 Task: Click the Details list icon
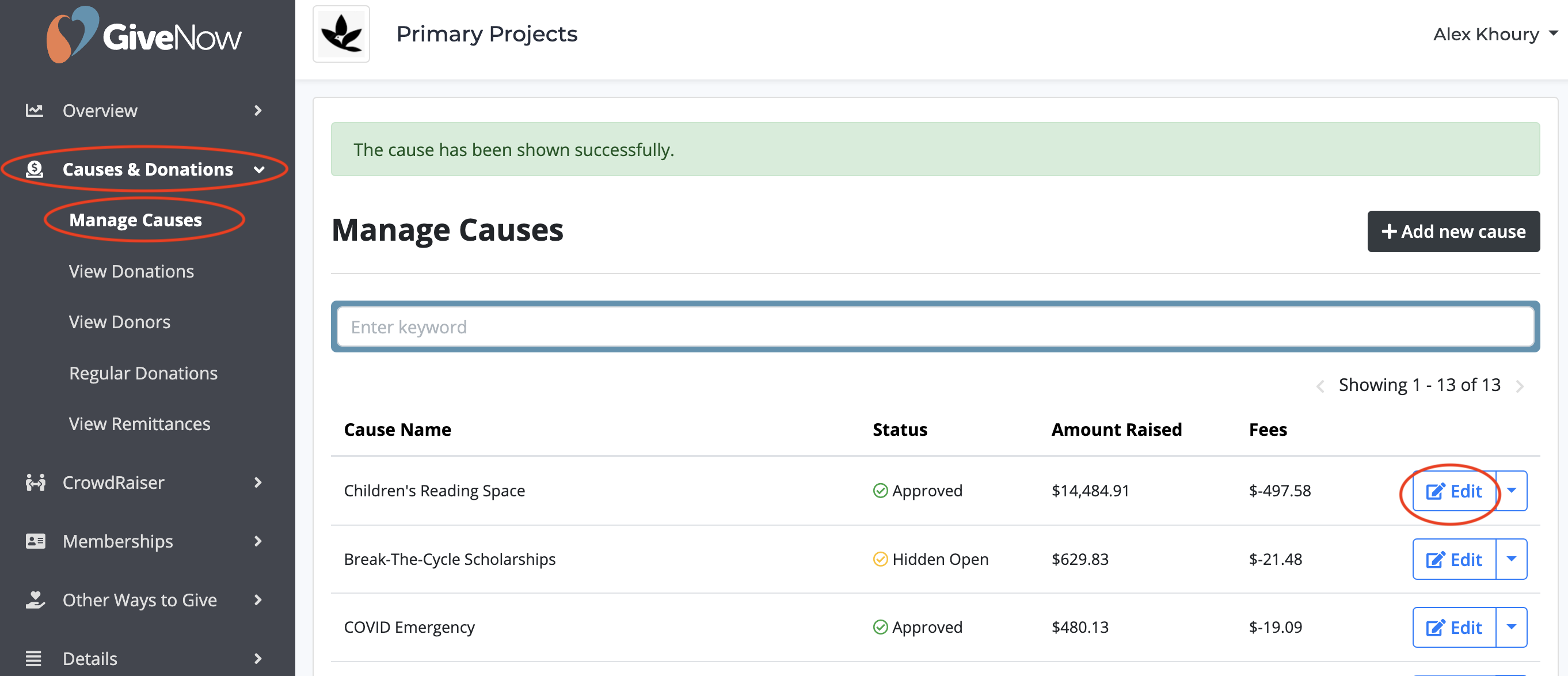tap(34, 658)
